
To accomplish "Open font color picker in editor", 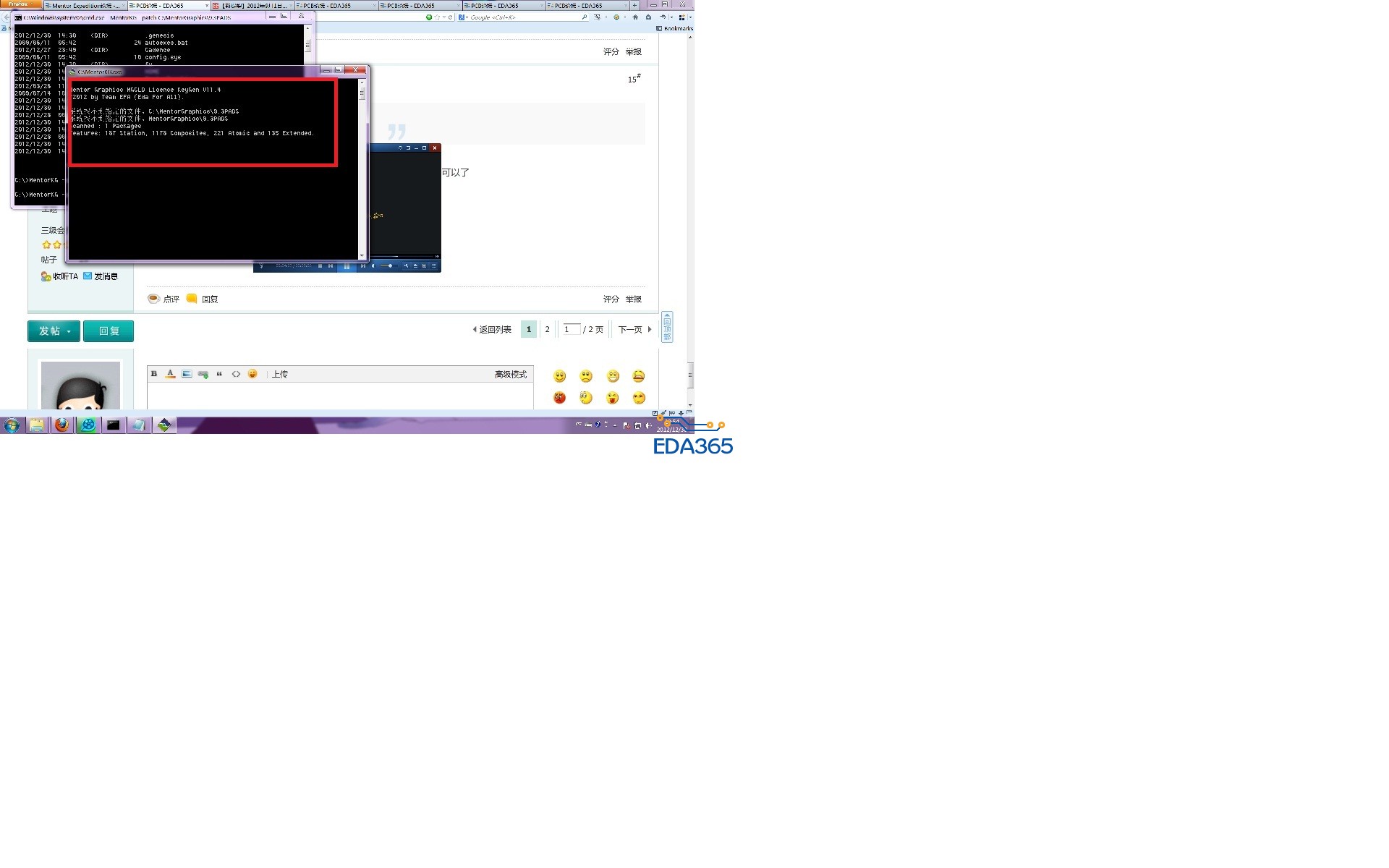I will point(170,374).
